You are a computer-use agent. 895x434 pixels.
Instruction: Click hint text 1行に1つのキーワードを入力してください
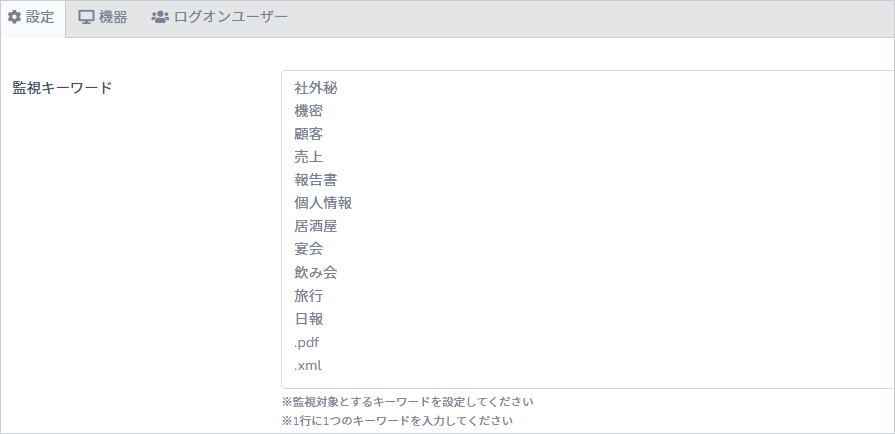point(397,421)
